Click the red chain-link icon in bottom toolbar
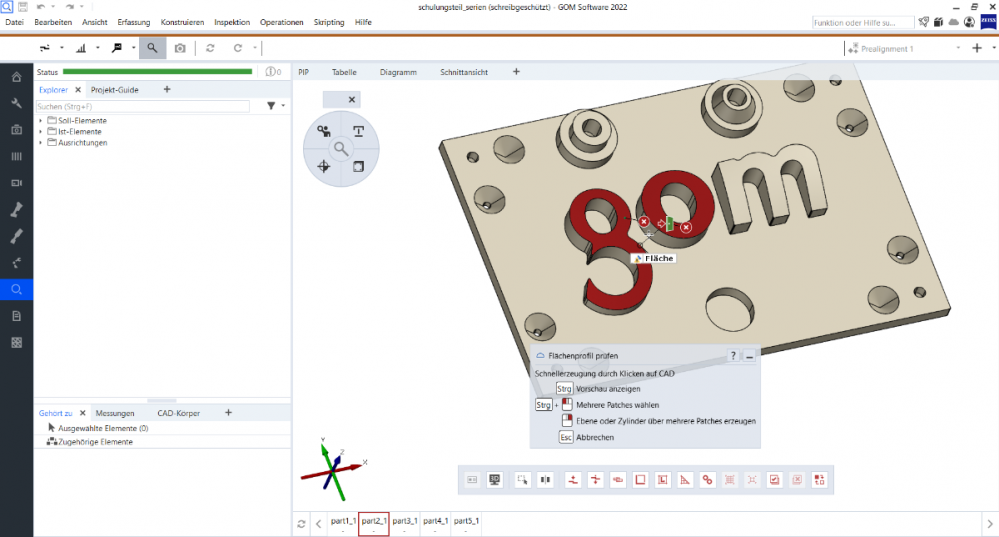Screen dimensions: 999x537 [x=707, y=480]
